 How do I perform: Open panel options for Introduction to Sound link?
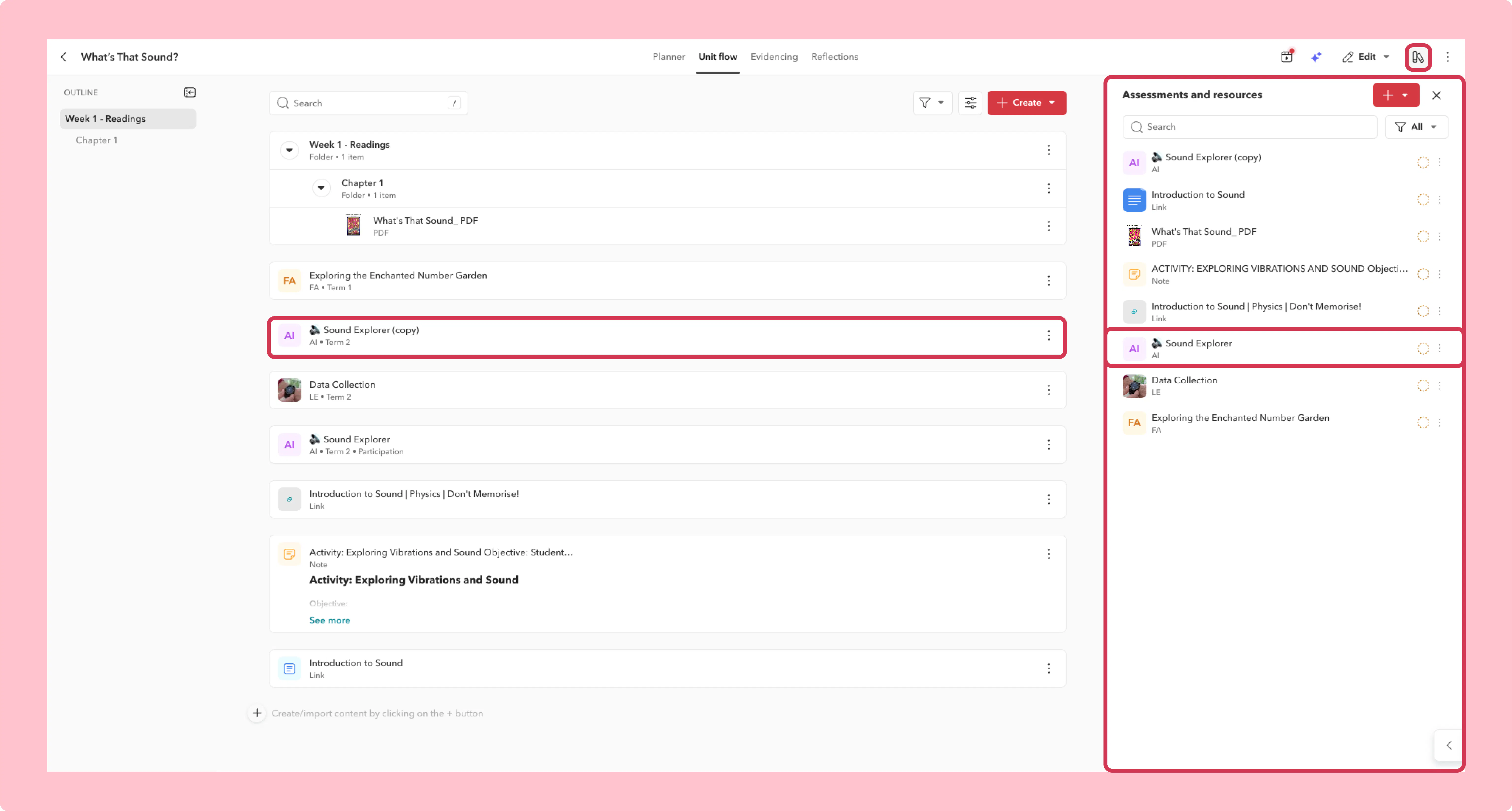1440,200
